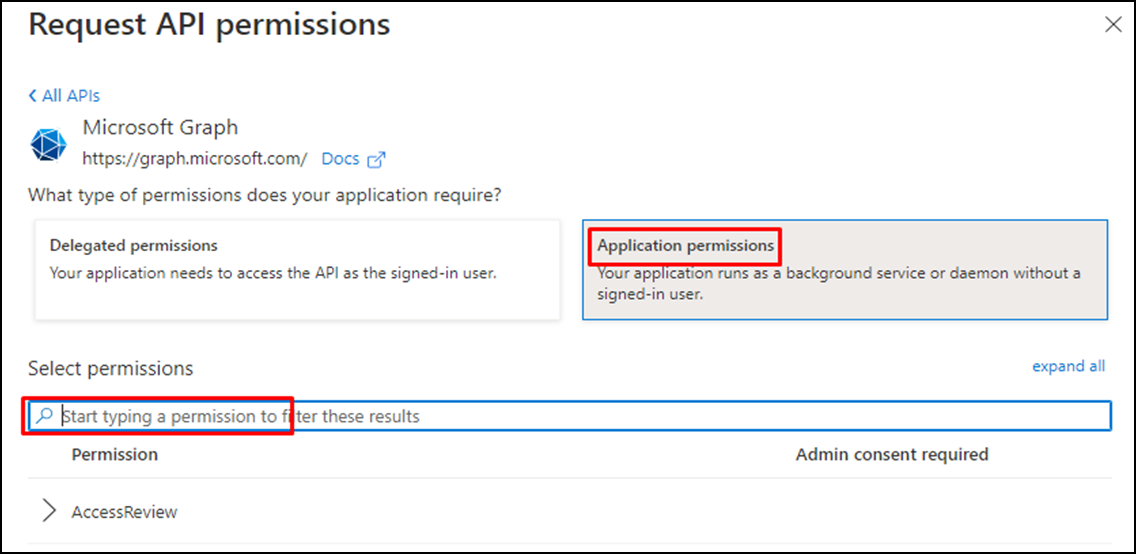Click the Delegated permissions heading text
Viewport: 1136px width, 554px height.
point(133,245)
